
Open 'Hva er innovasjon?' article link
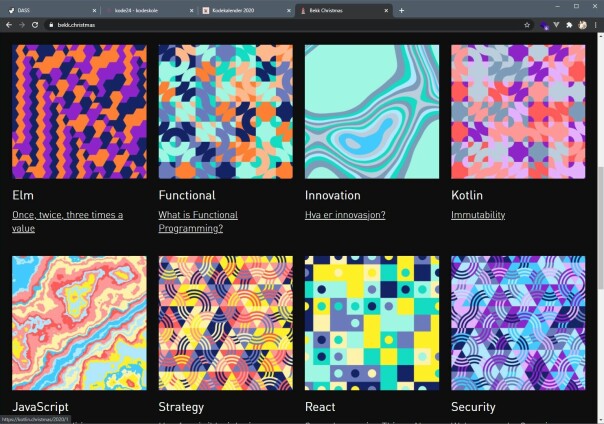[x=345, y=215]
